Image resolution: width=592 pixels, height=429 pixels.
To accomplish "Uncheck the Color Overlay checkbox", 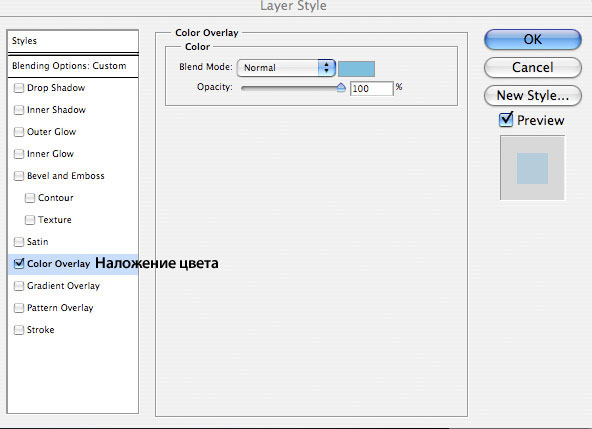I will click(x=18, y=264).
